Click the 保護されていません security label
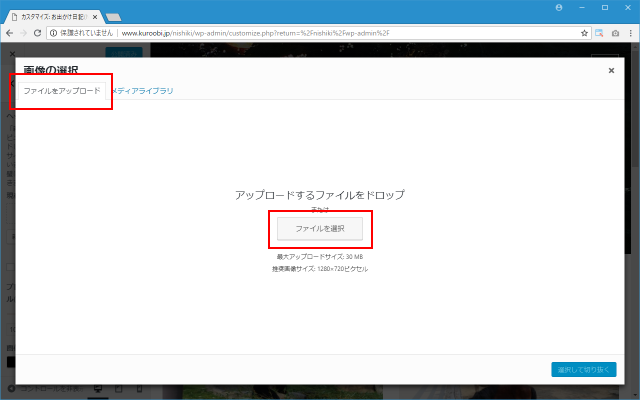 point(87,33)
